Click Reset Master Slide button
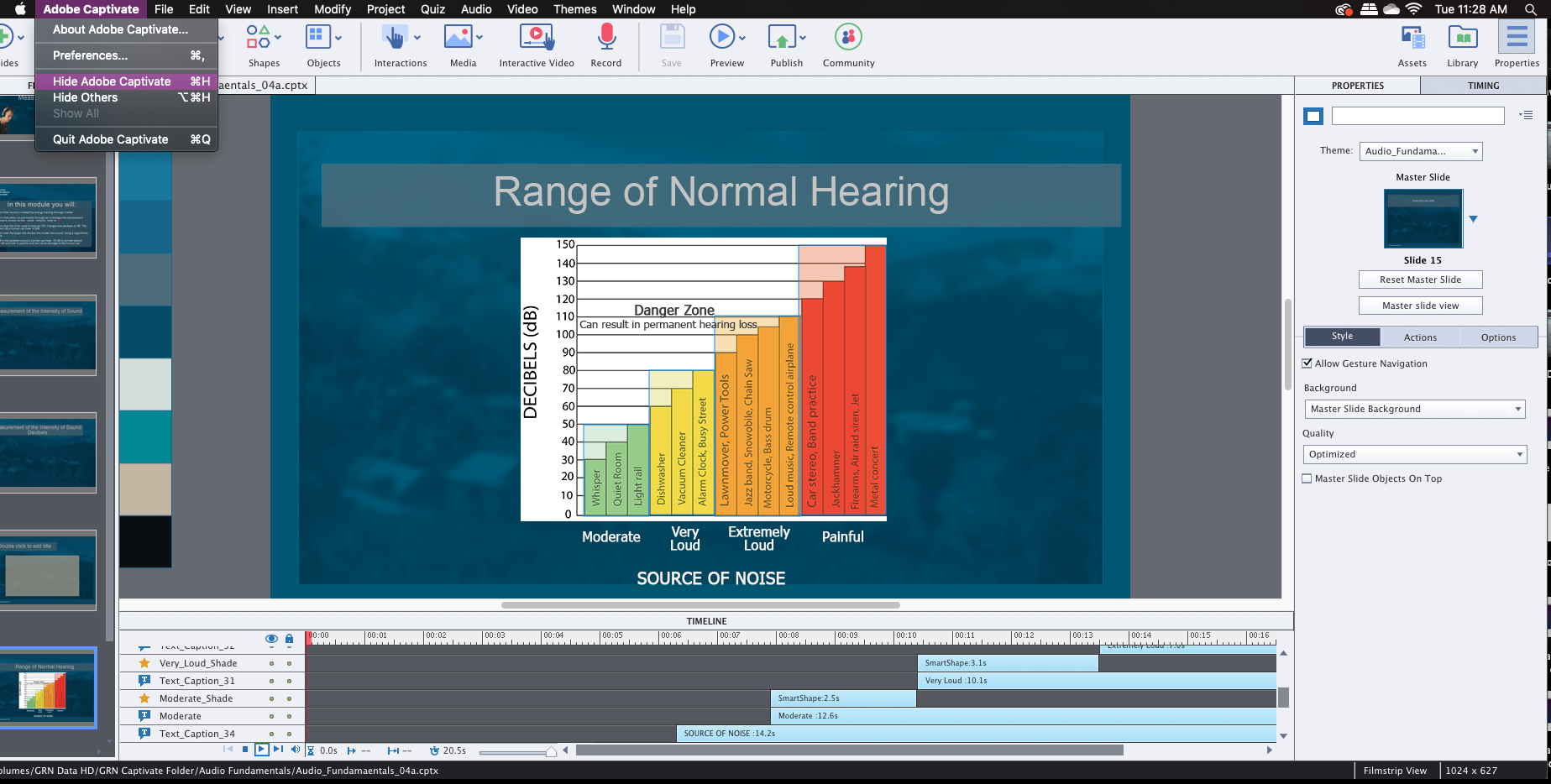Image resolution: width=1551 pixels, height=784 pixels. coord(1420,280)
